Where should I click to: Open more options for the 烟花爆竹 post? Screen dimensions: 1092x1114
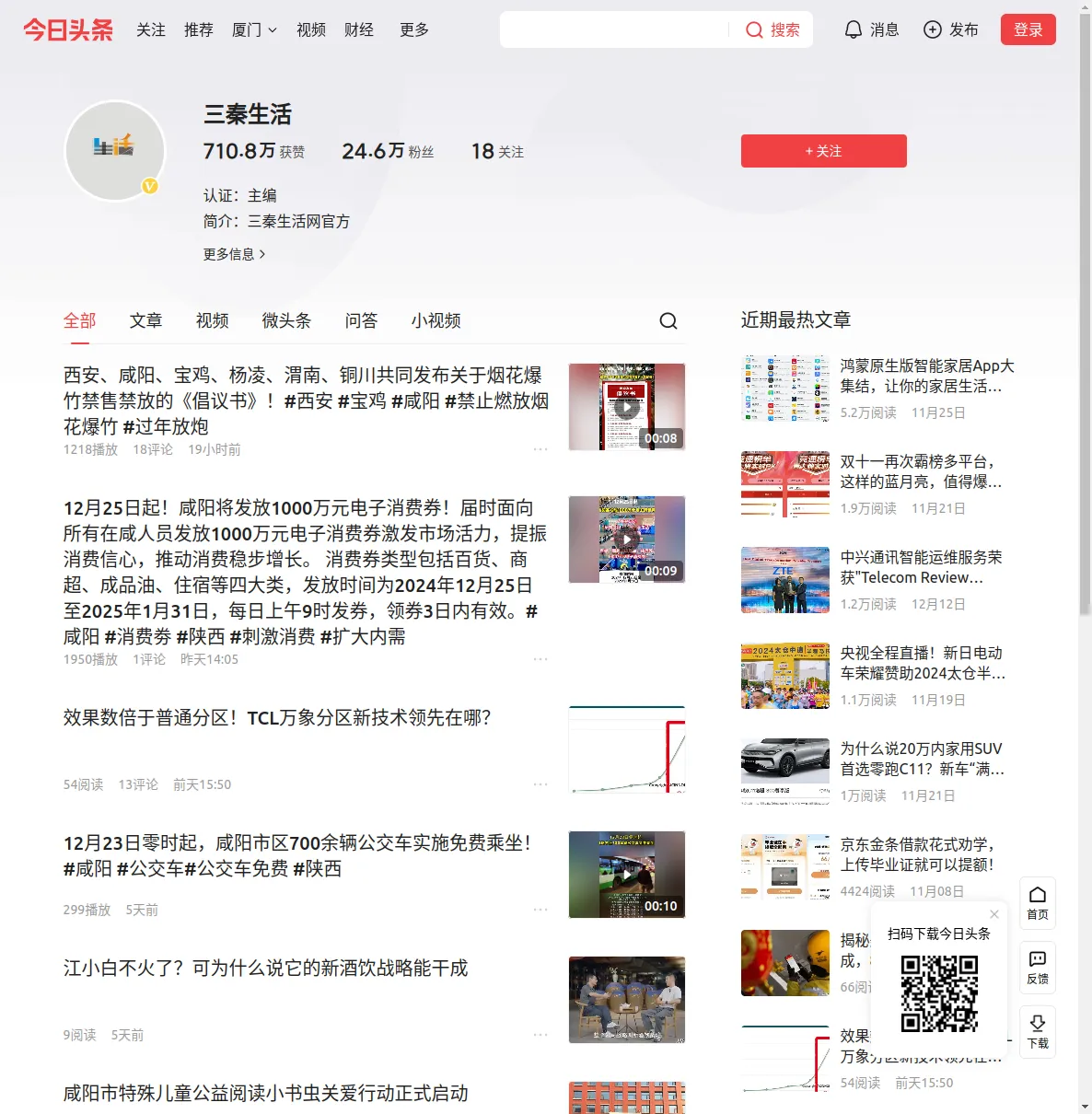tap(540, 449)
